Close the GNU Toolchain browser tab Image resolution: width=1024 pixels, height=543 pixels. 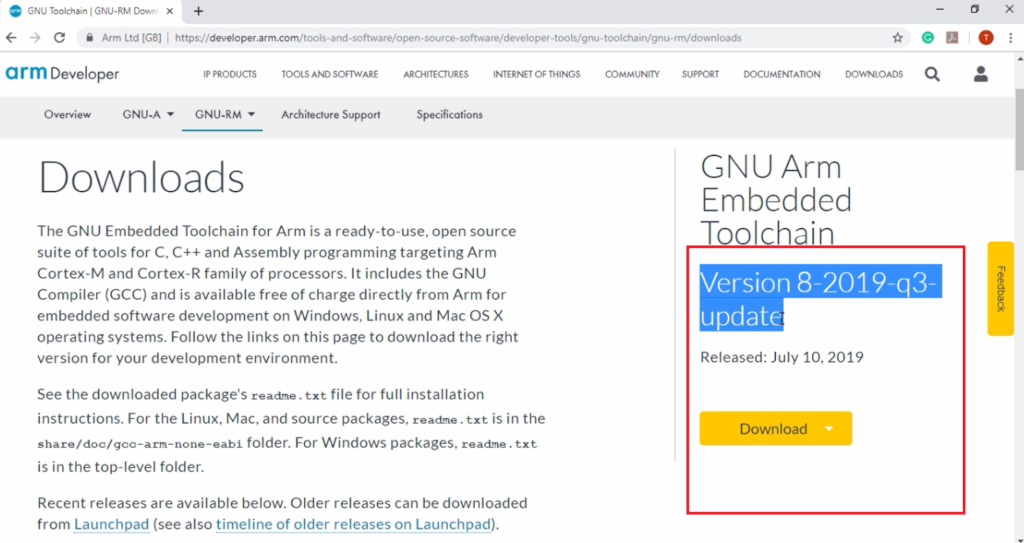click(x=170, y=11)
